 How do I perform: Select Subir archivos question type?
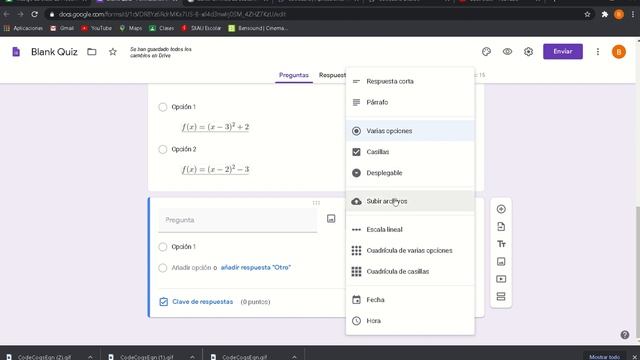[410, 201]
